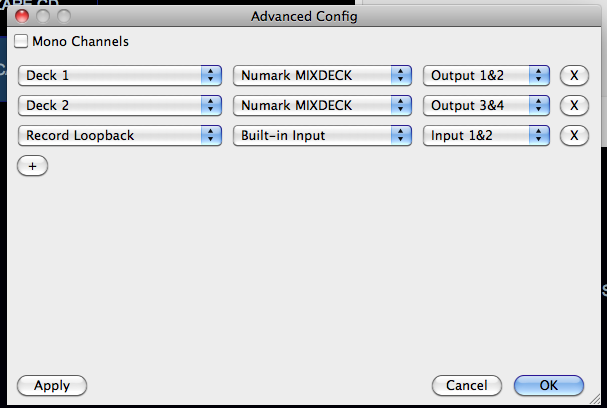Confirm with the OK button
Screen dimensions: 607x408
(x=548, y=385)
